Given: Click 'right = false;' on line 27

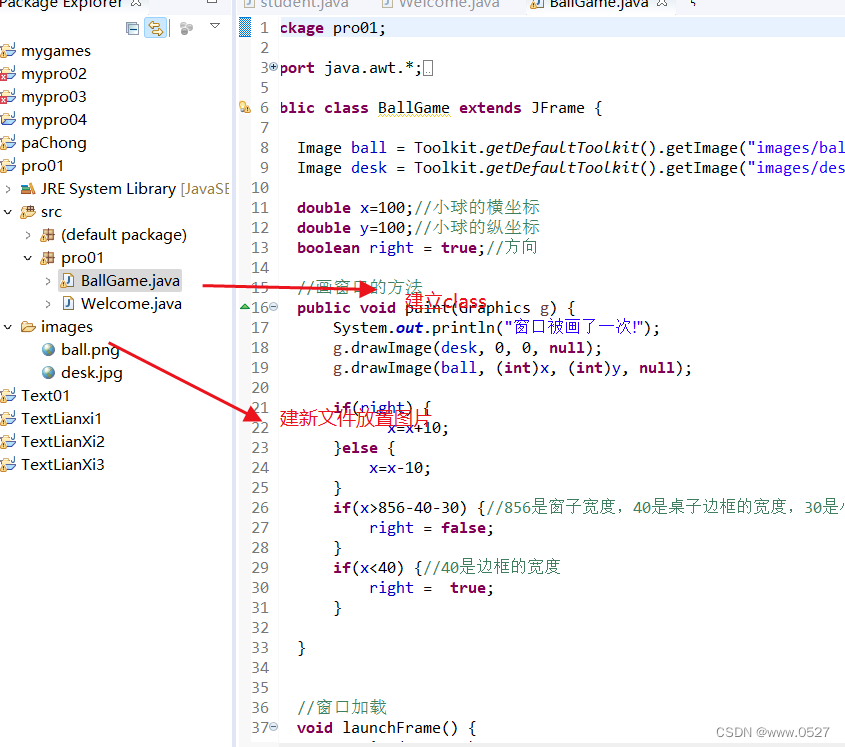Looking at the screenshot, I should (431, 528).
